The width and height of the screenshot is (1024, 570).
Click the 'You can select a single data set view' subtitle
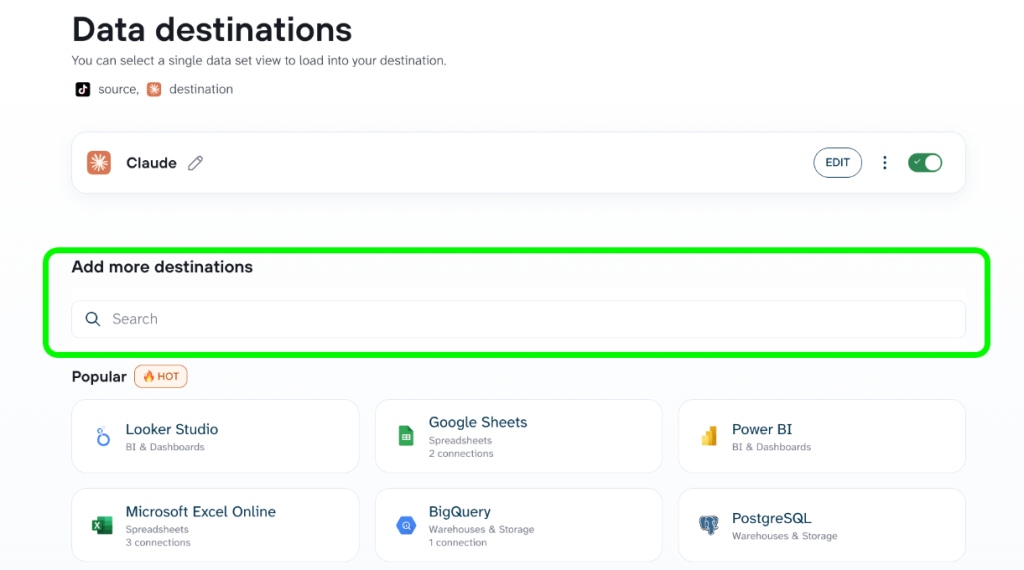pyautogui.click(x=259, y=61)
